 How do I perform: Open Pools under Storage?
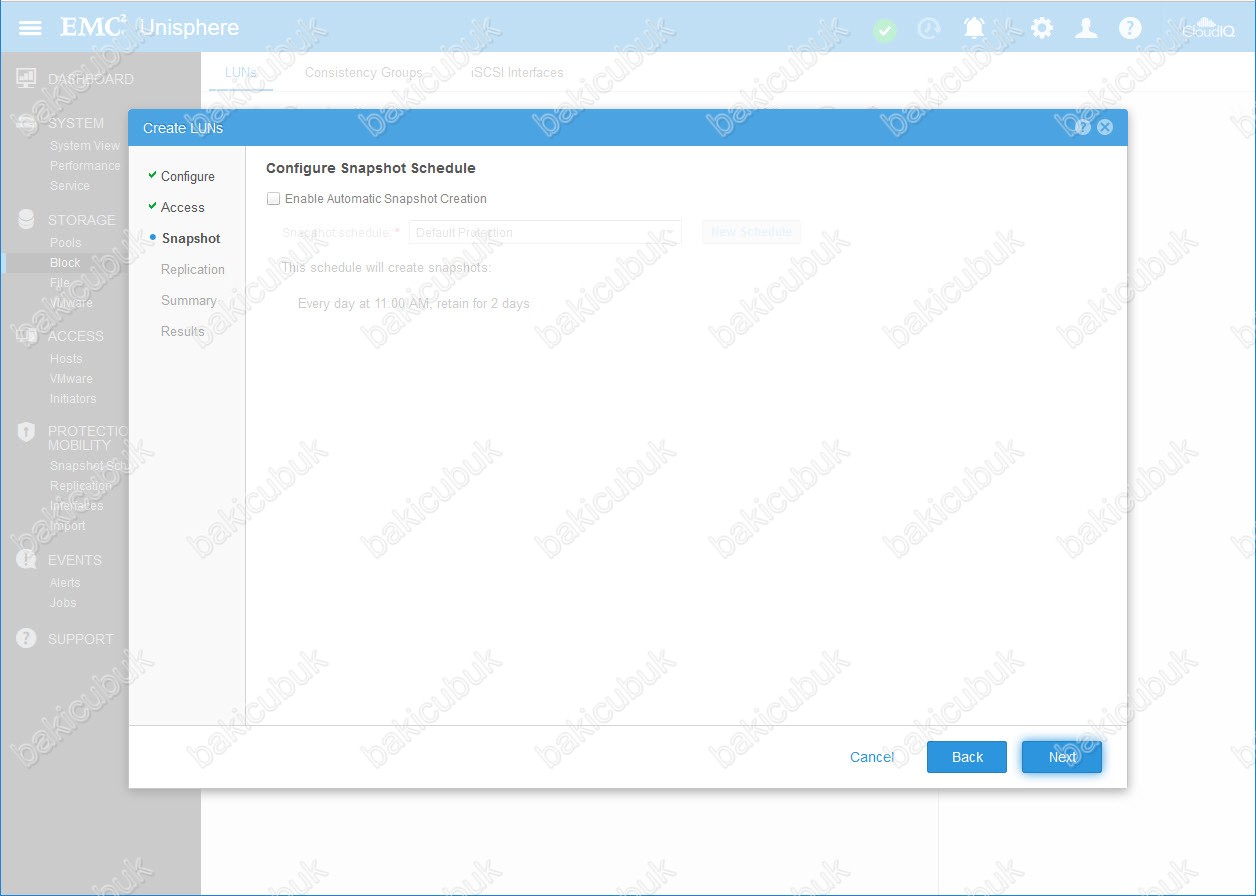pyautogui.click(x=66, y=243)
